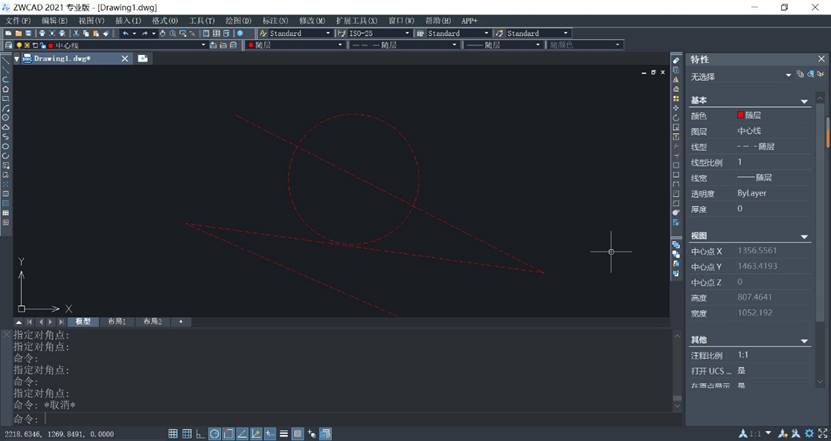The height and width of the screenshot is (441, 831).
Task: Collapse the 基本 section in properties panel
Action: pos(804,101)
